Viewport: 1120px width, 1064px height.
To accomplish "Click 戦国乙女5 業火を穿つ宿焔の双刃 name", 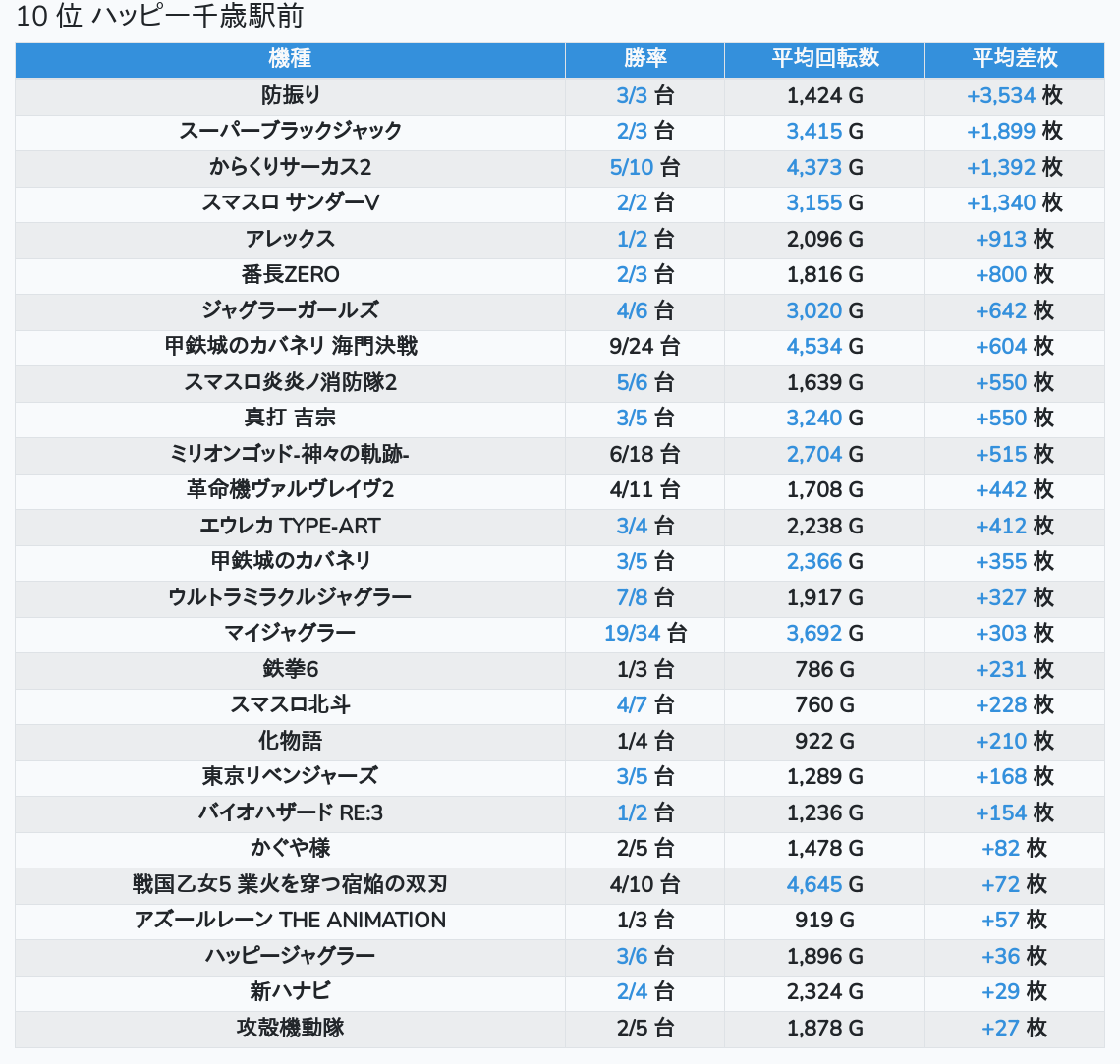I will click(290, 885).
